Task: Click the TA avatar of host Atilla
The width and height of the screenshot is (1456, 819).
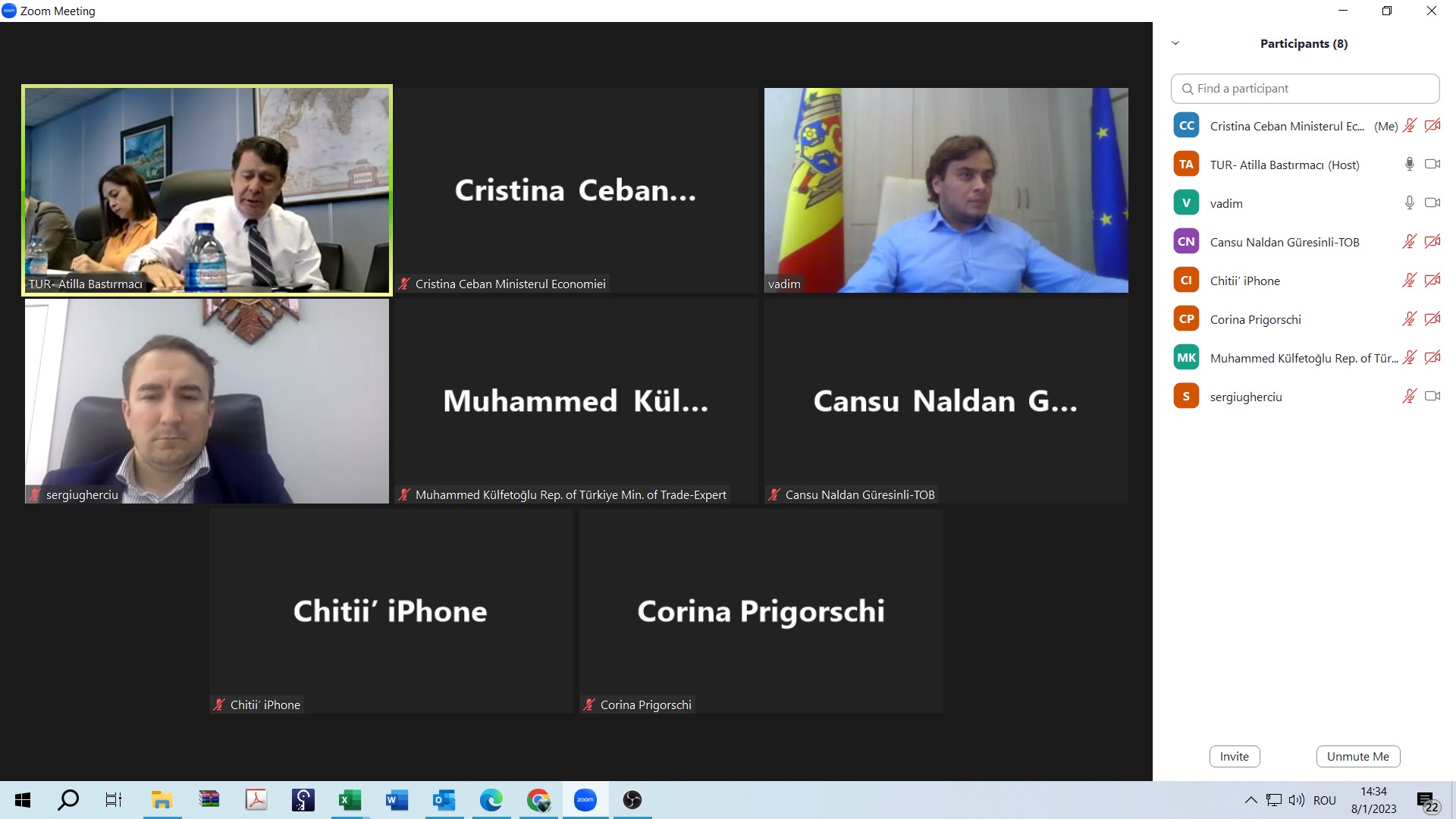Action: [x=1186, y=165]
